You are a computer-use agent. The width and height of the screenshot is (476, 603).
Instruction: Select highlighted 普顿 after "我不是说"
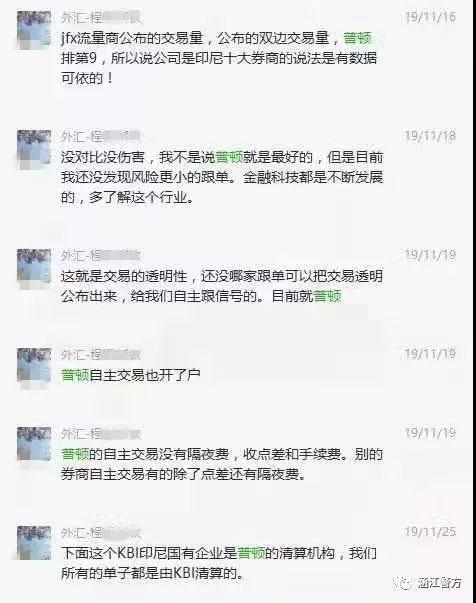230,157
